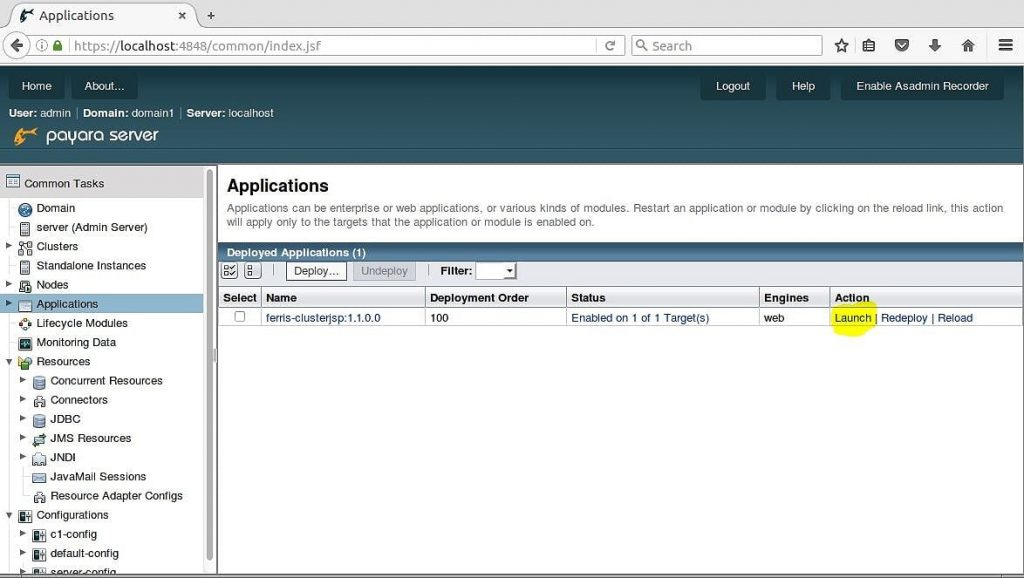Open Resource Adapter Configs tree item
This screenshot has height=578, width=1024.
[116, 496]
